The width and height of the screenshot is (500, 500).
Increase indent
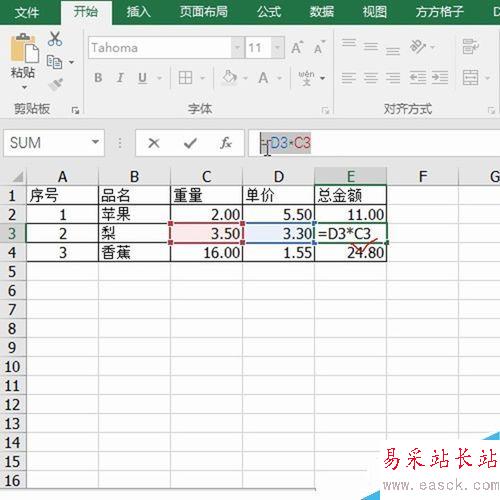tap(440, 78)
